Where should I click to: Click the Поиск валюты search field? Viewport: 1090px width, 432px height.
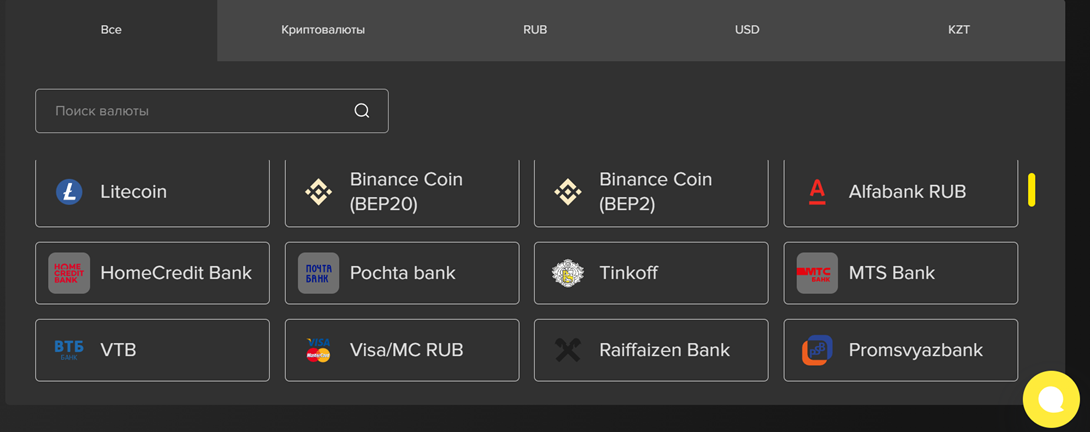pos(200,111)
